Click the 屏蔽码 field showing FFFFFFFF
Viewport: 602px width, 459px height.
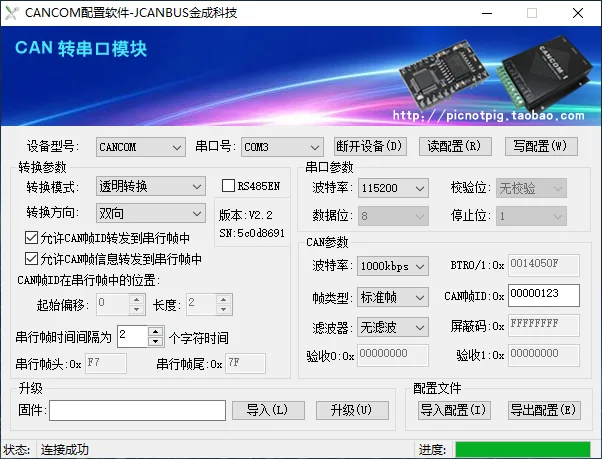pyautogui.click(x=544, y=325)
